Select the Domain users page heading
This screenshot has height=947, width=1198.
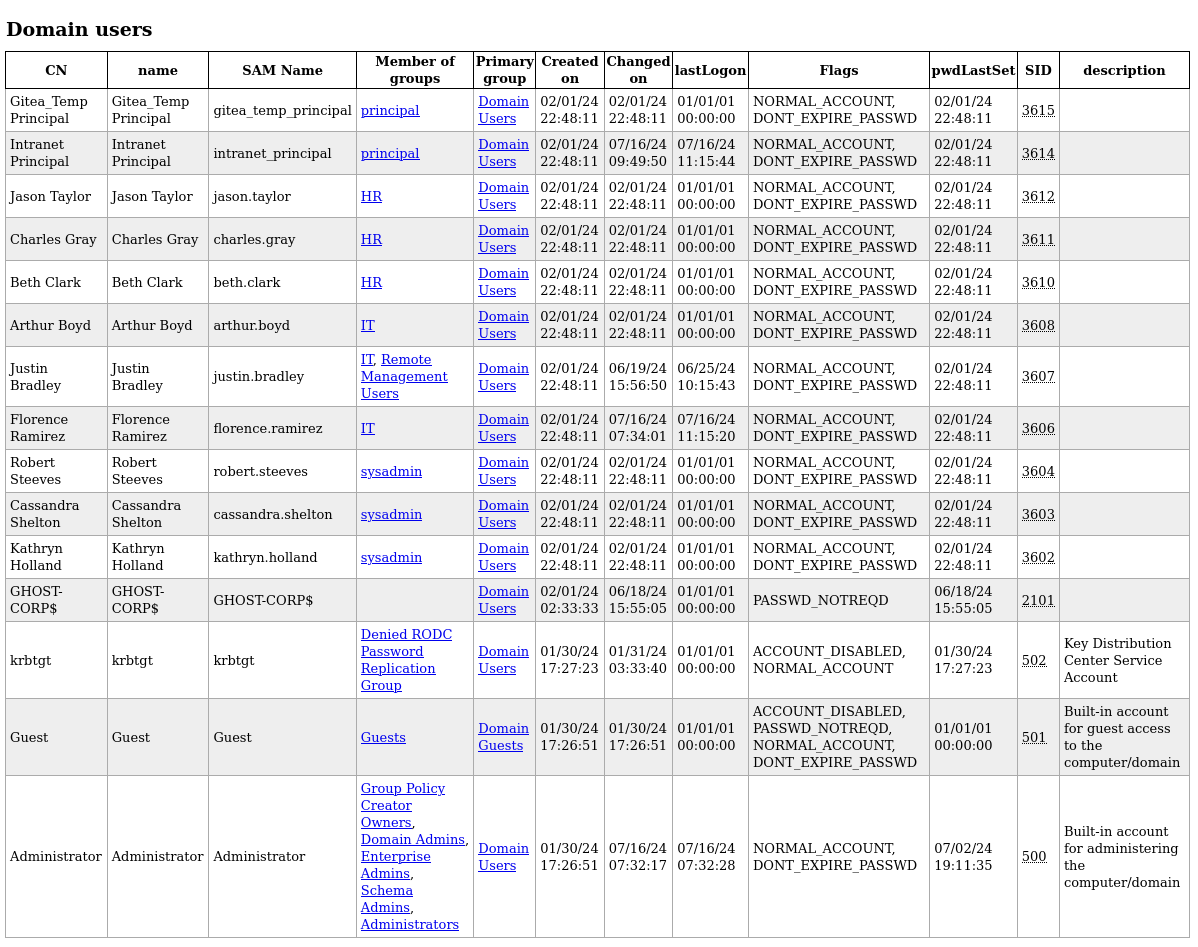[x=79, y=29]
